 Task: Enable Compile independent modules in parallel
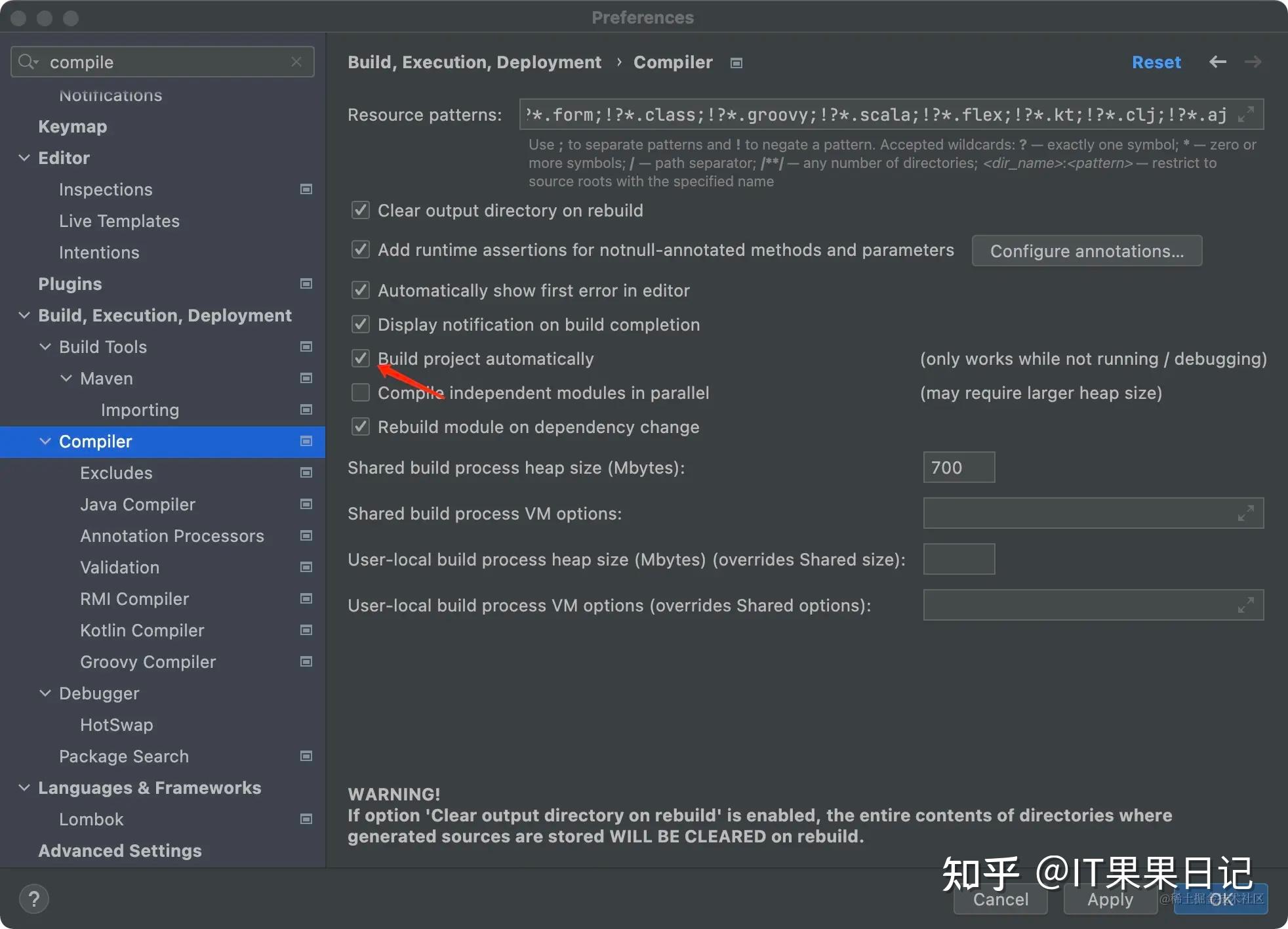pos(360,392)
